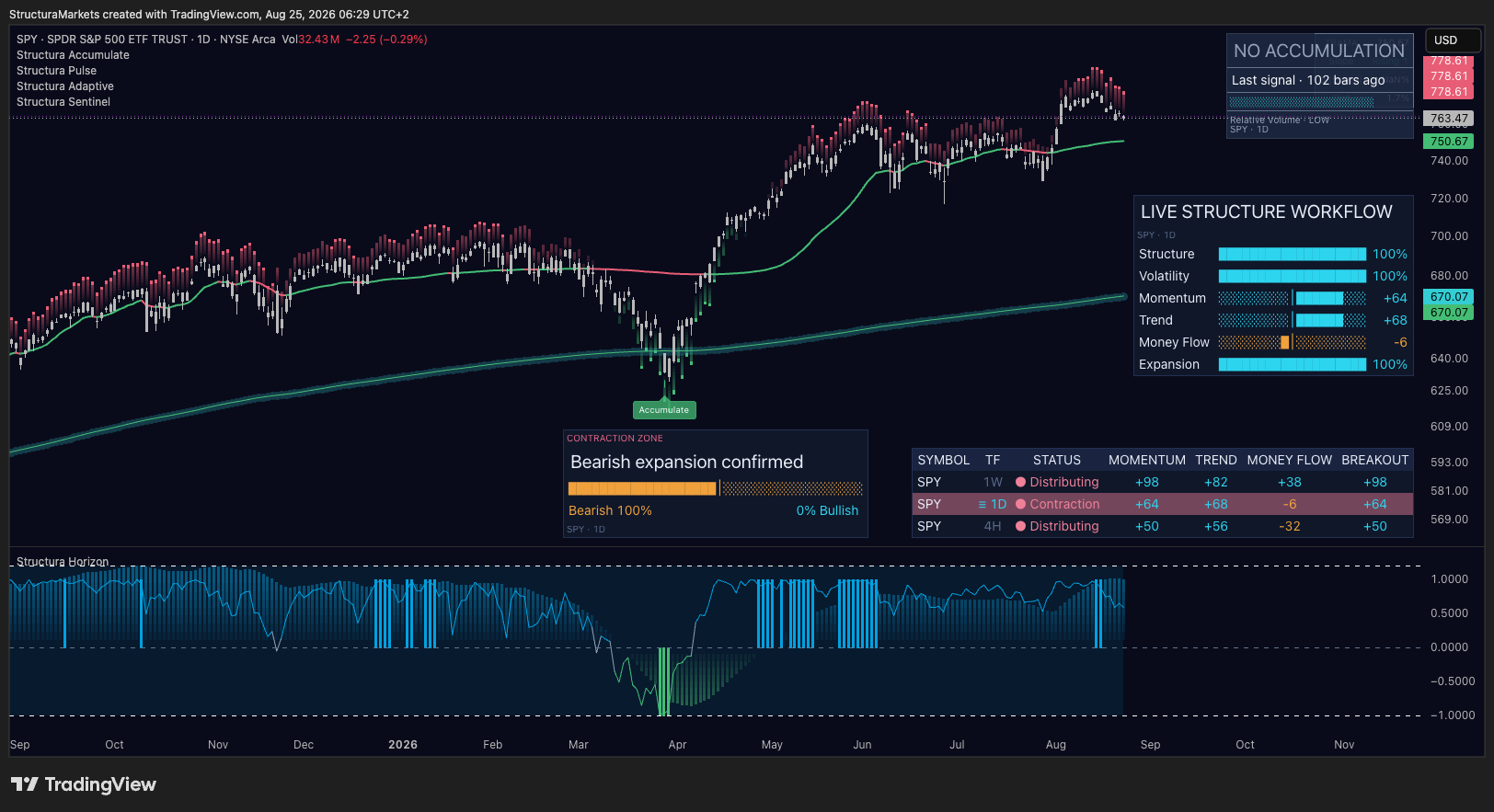Click the 763.47 current price label
This screenshot has width=1494, height=812.
(1449, 119)
